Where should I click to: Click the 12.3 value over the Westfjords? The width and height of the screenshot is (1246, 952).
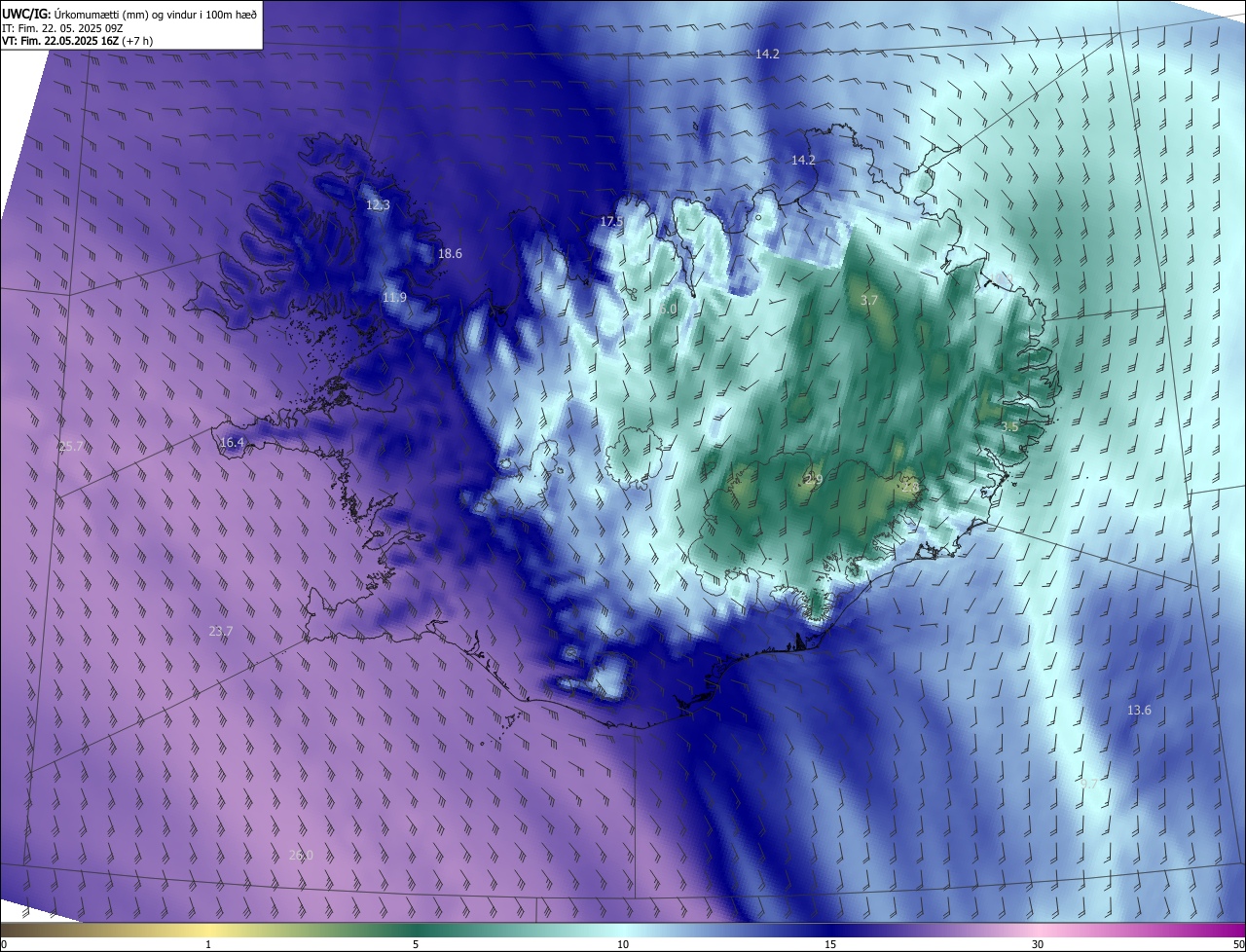click(378, 205)
